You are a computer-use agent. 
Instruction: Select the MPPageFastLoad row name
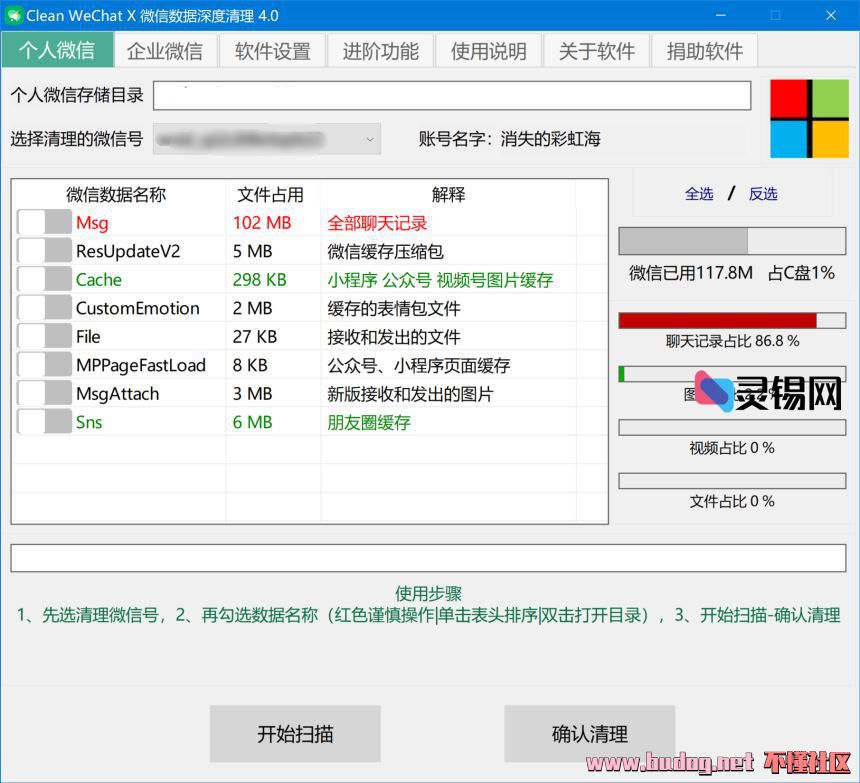pyautogui.click(x=141, y=366)
